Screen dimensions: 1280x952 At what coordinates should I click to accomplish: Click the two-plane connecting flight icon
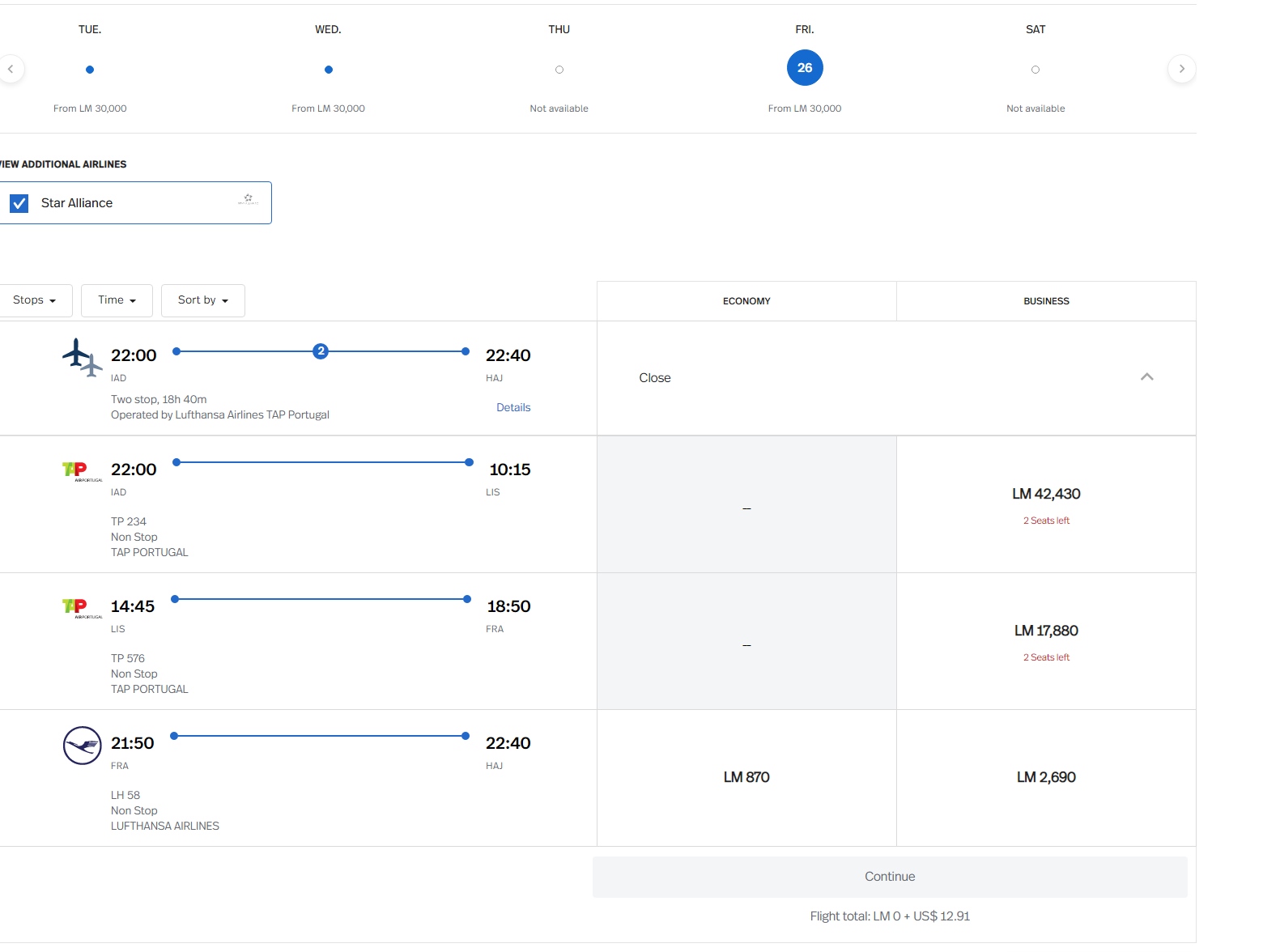coord(83,357)
